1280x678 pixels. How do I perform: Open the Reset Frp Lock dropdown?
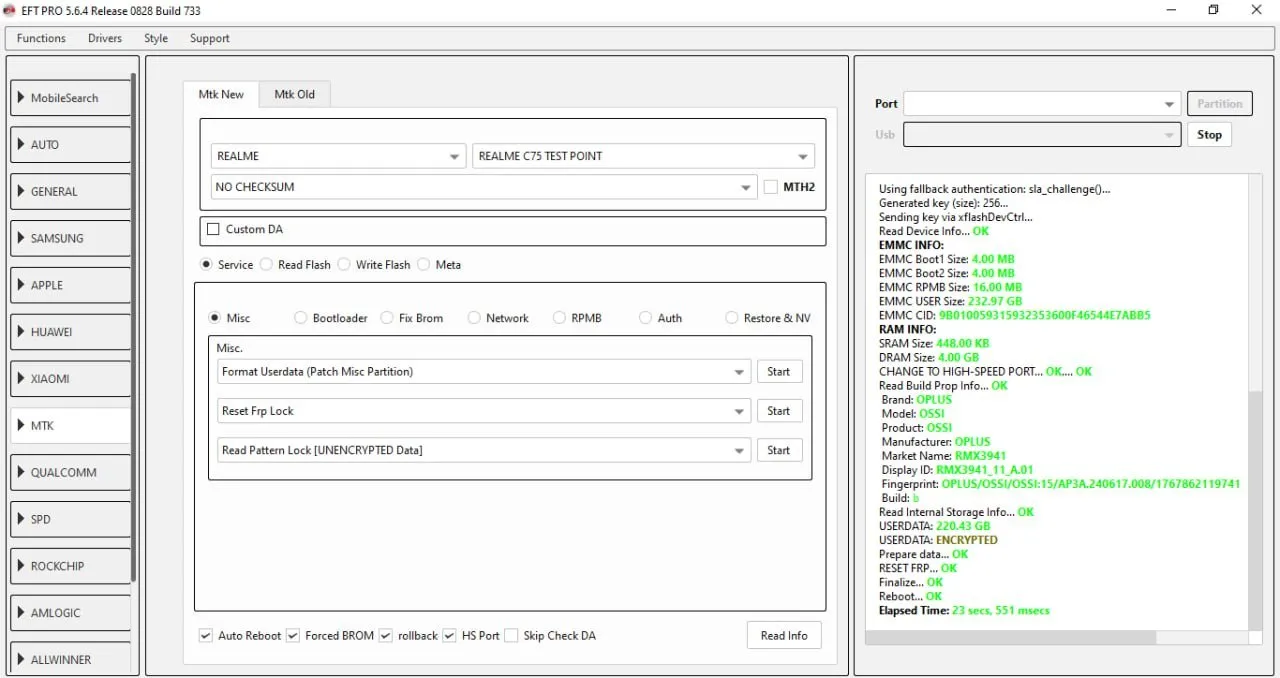coord(484,411)
